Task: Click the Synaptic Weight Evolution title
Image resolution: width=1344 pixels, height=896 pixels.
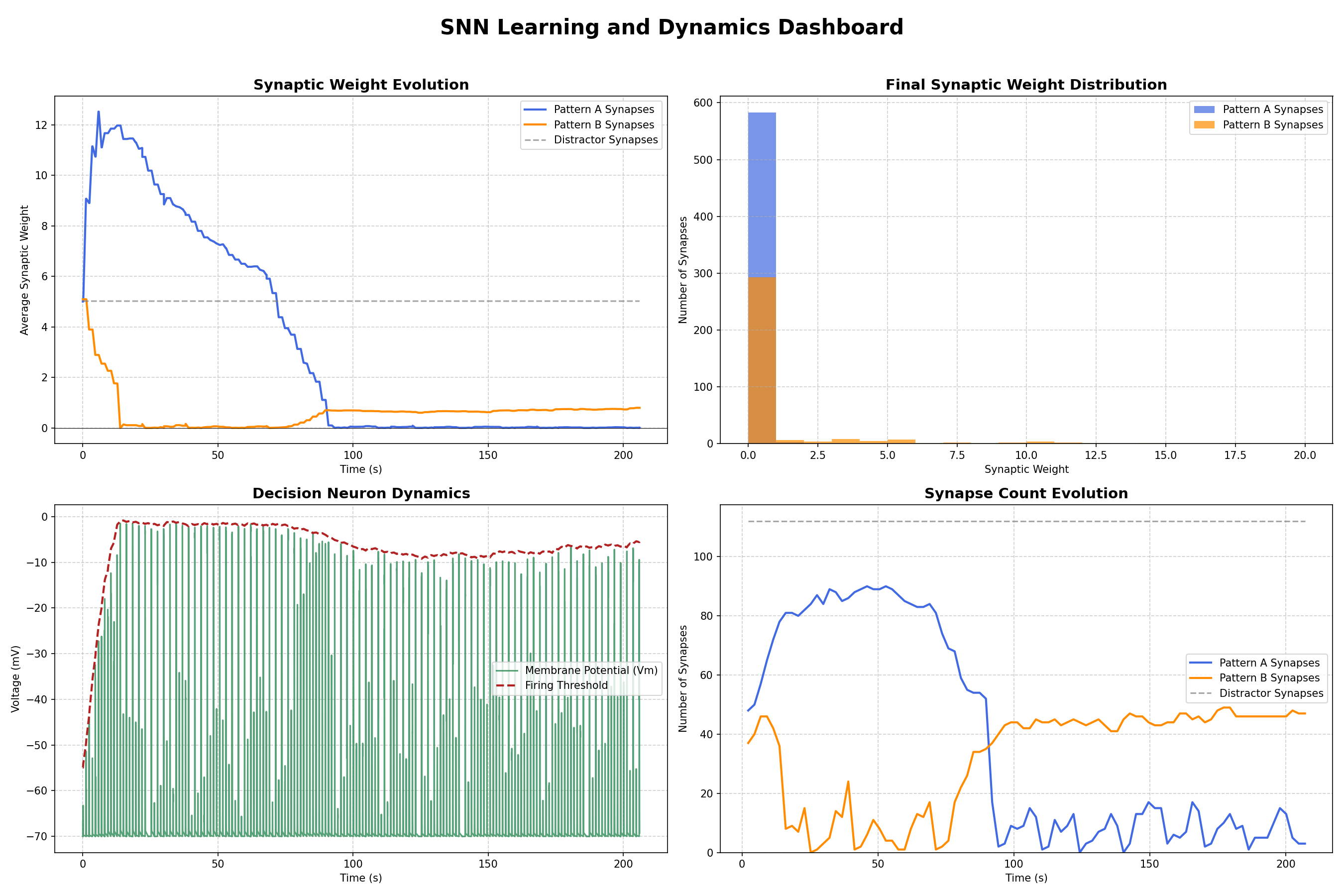Action: click(361, 84)
